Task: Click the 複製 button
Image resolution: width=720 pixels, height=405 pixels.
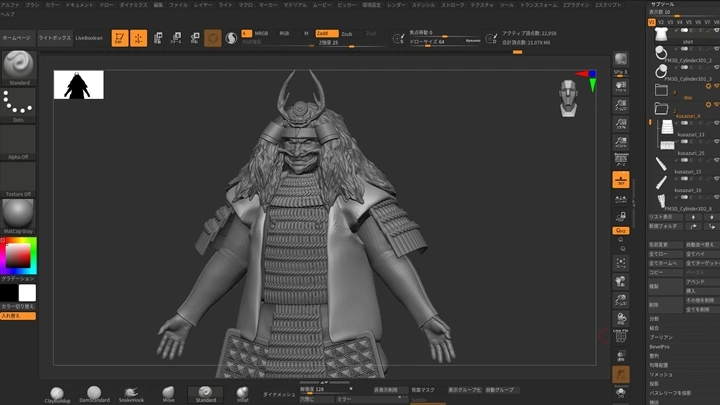Action: click(x=665, y=286)
